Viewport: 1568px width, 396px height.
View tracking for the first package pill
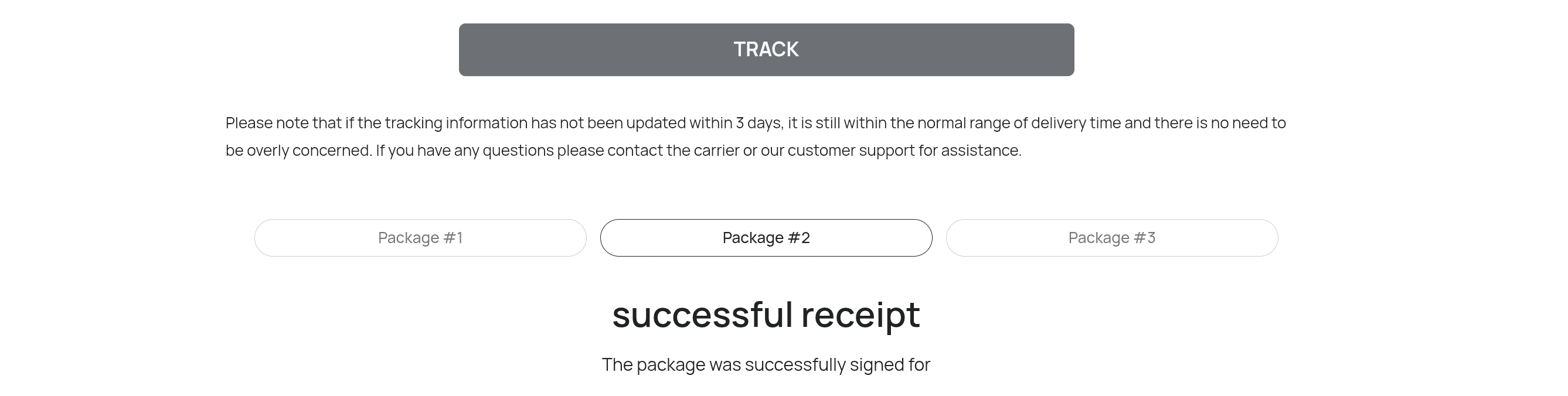(x=421, y=238)
